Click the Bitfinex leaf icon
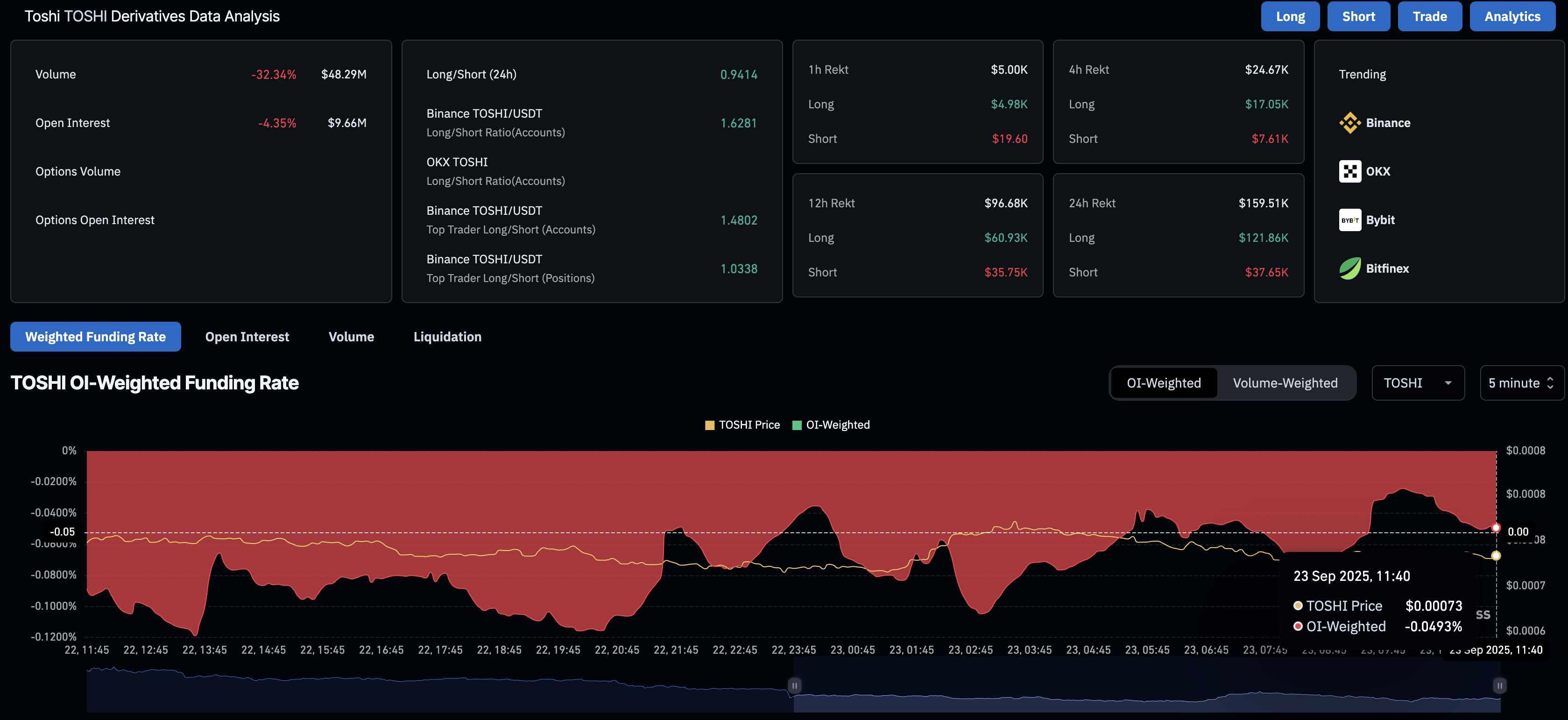The image size is (1568, 720). [1350, 268]
